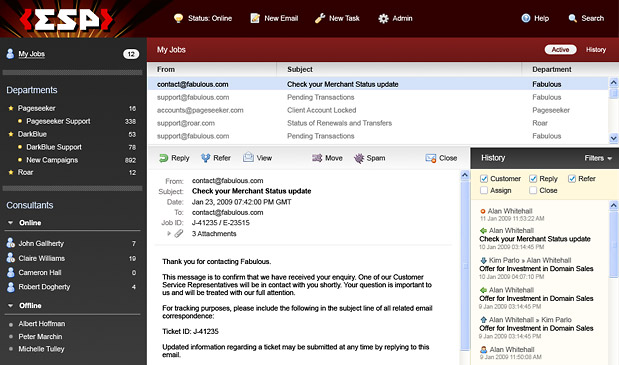Click the Status Online lightbulb icon
Image resolution: width=619 pixels, height=365 pixels.
coord(178,18)
